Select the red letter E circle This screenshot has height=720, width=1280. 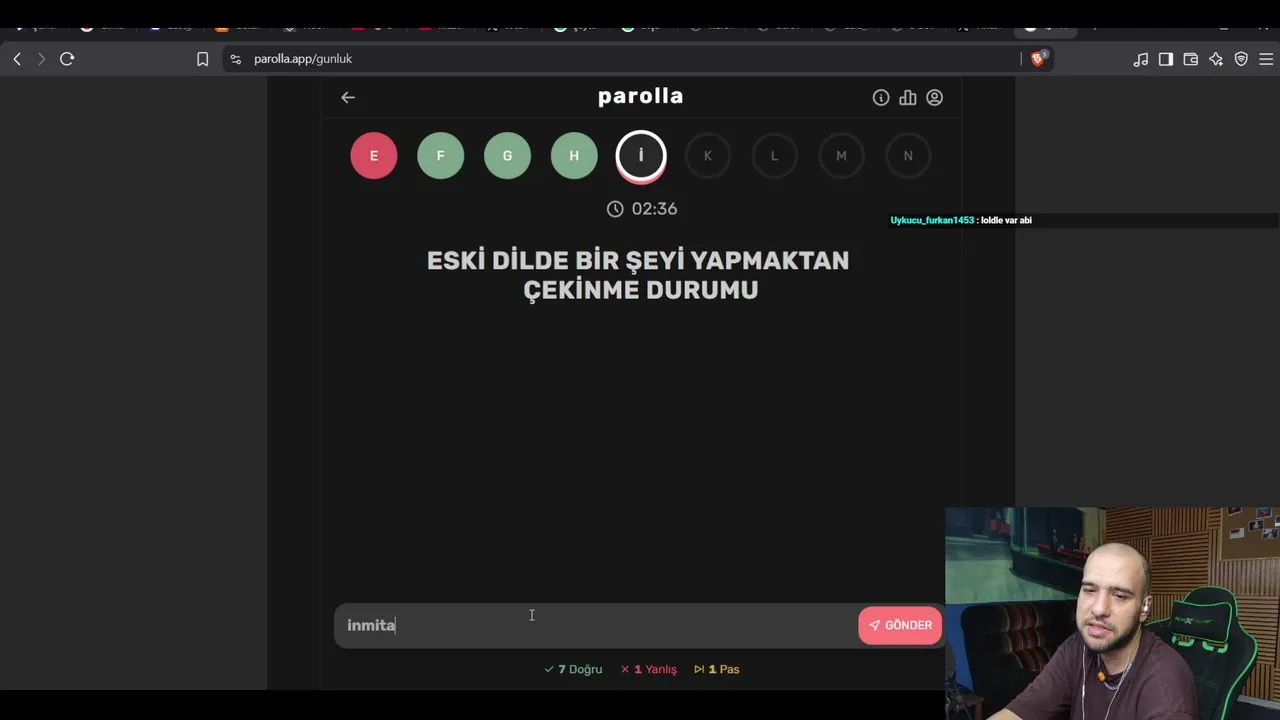pyautogui.click(x=374, y=156)
